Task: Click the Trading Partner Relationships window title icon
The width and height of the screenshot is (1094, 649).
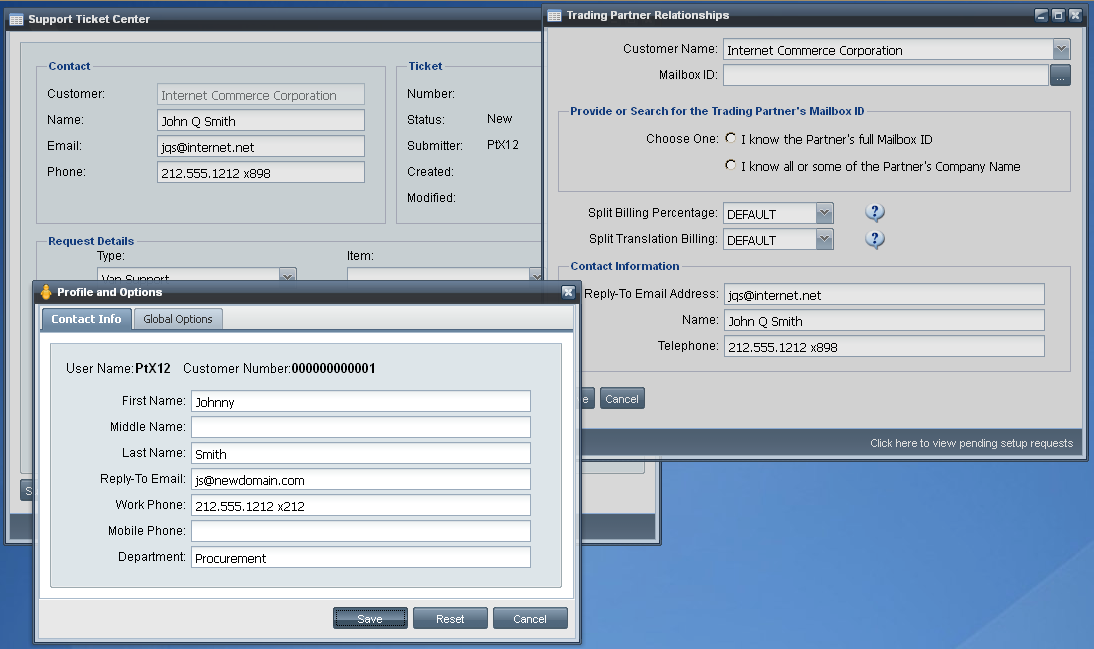Action: coord(555,15)
